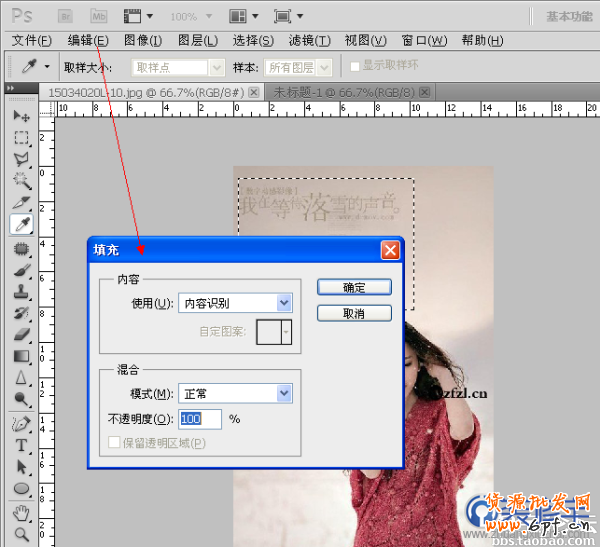Expand the 取样大小 dropdown

179,67
